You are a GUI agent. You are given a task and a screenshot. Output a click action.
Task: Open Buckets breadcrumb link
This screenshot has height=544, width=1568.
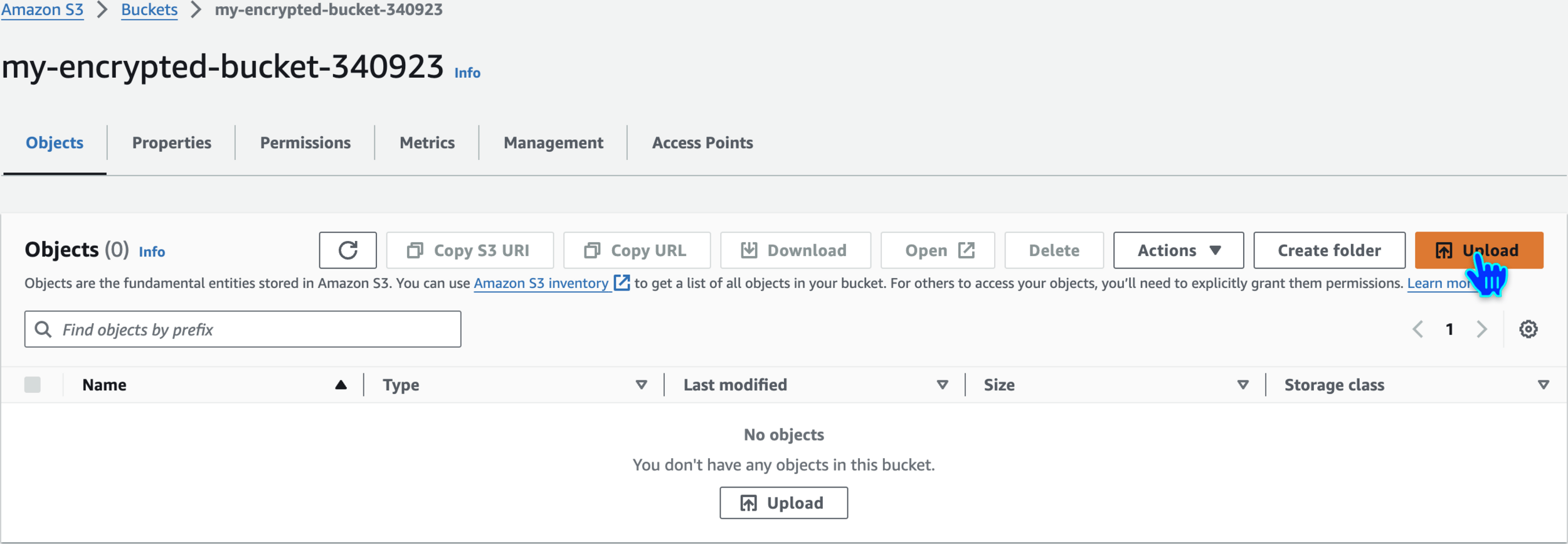[149, 10]
